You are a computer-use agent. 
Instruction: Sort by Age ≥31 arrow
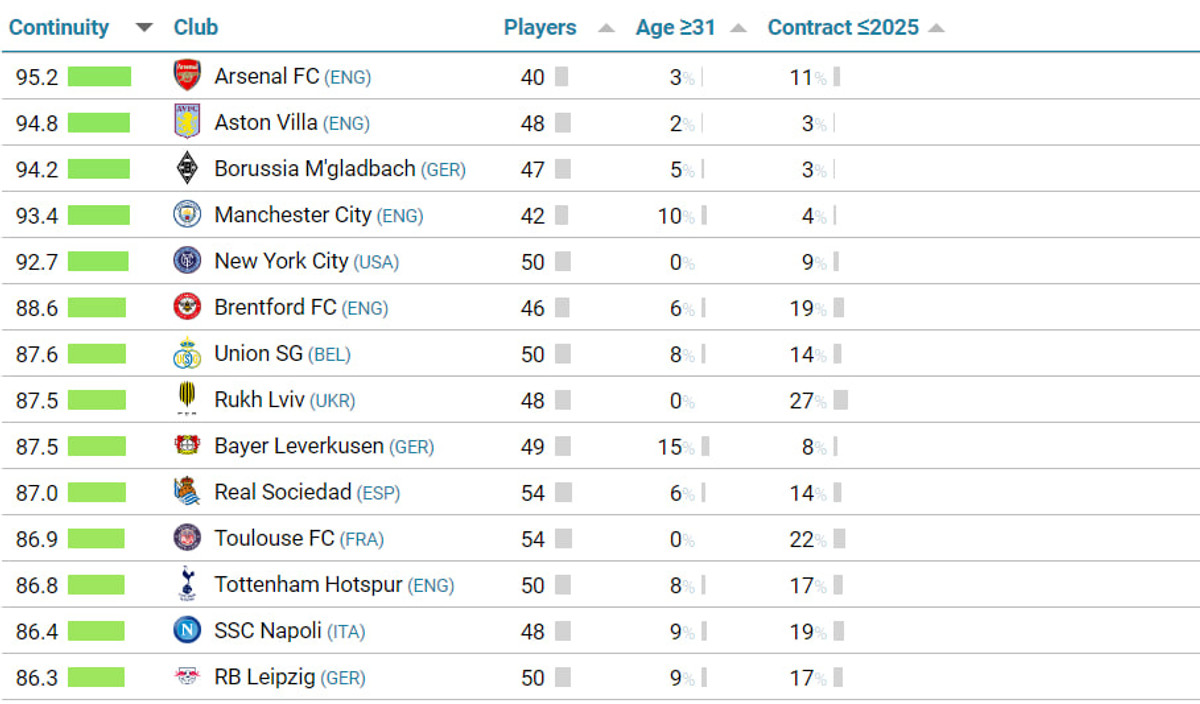point(738,28)
